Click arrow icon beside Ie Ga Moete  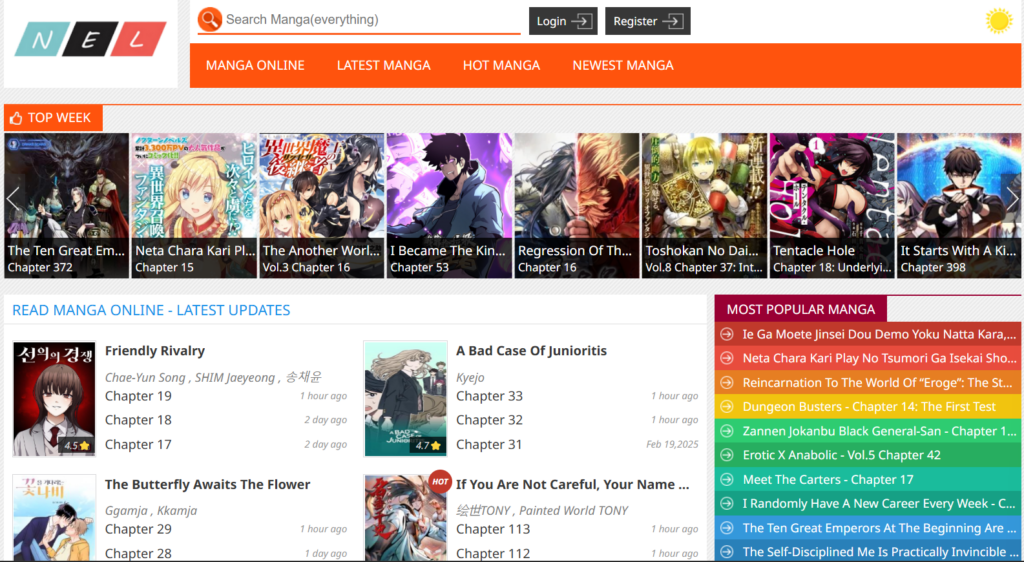[x=726, y=334]
